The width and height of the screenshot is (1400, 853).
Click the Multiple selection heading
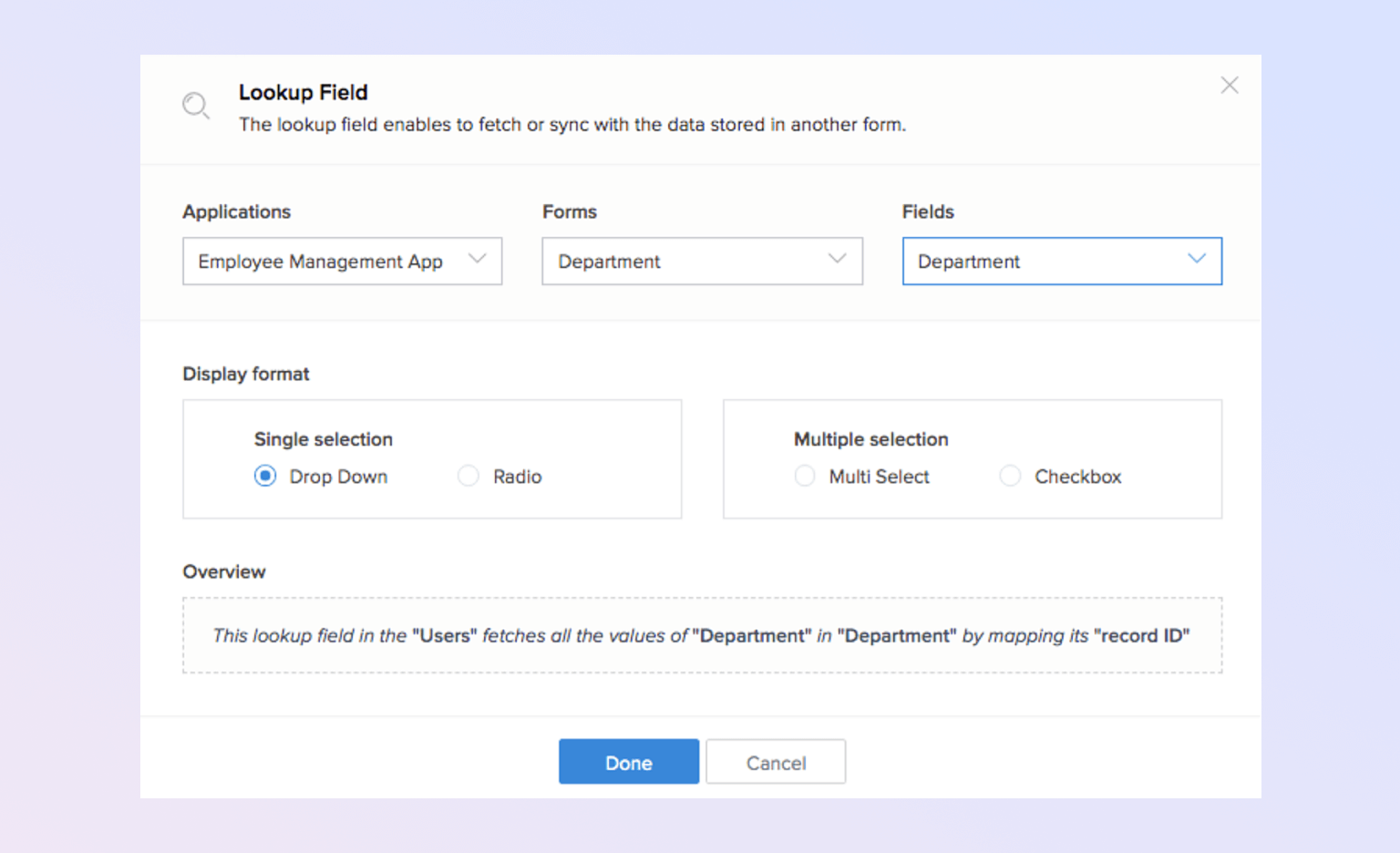pos(870,439)
